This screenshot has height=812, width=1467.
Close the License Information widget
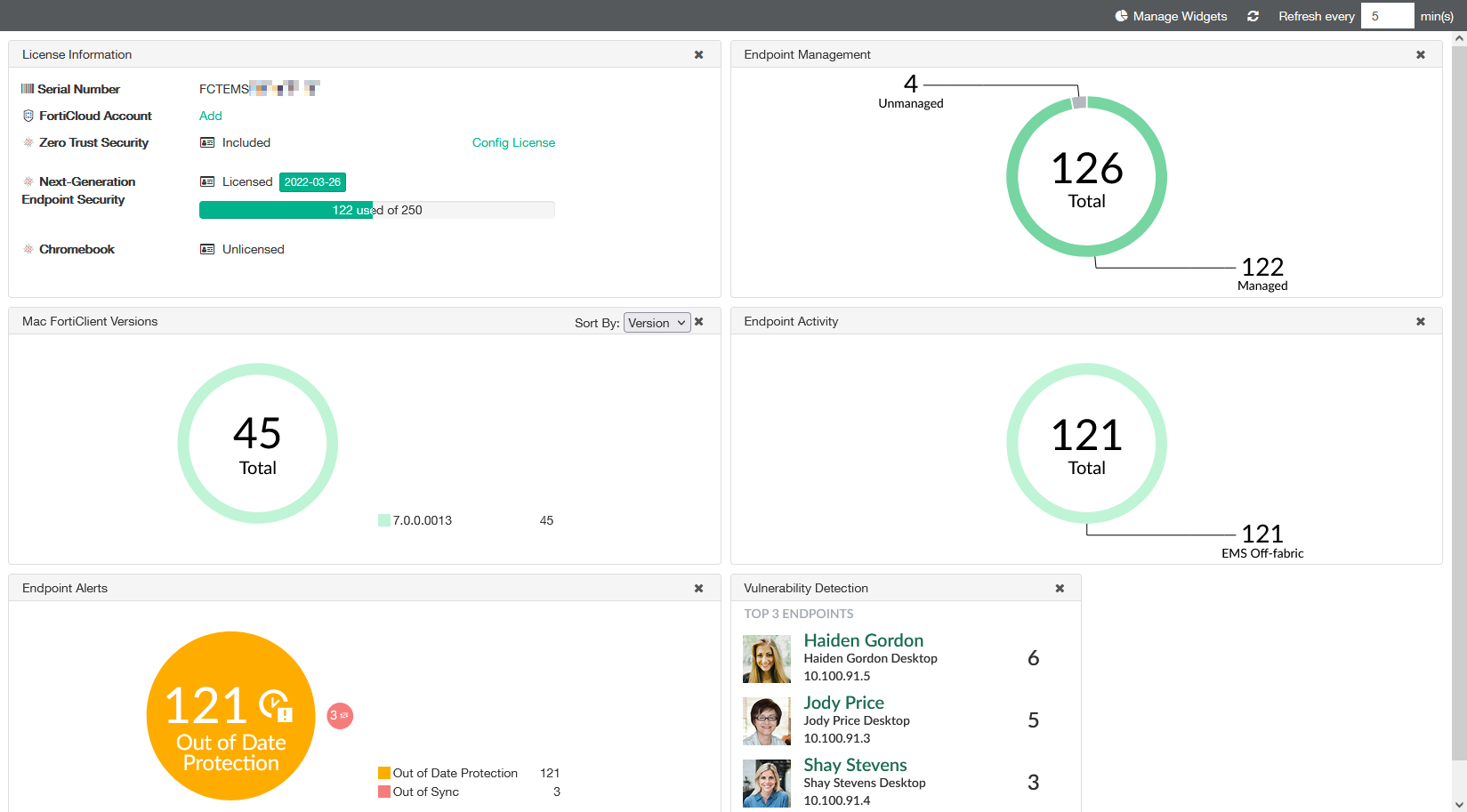pos(698,55)
